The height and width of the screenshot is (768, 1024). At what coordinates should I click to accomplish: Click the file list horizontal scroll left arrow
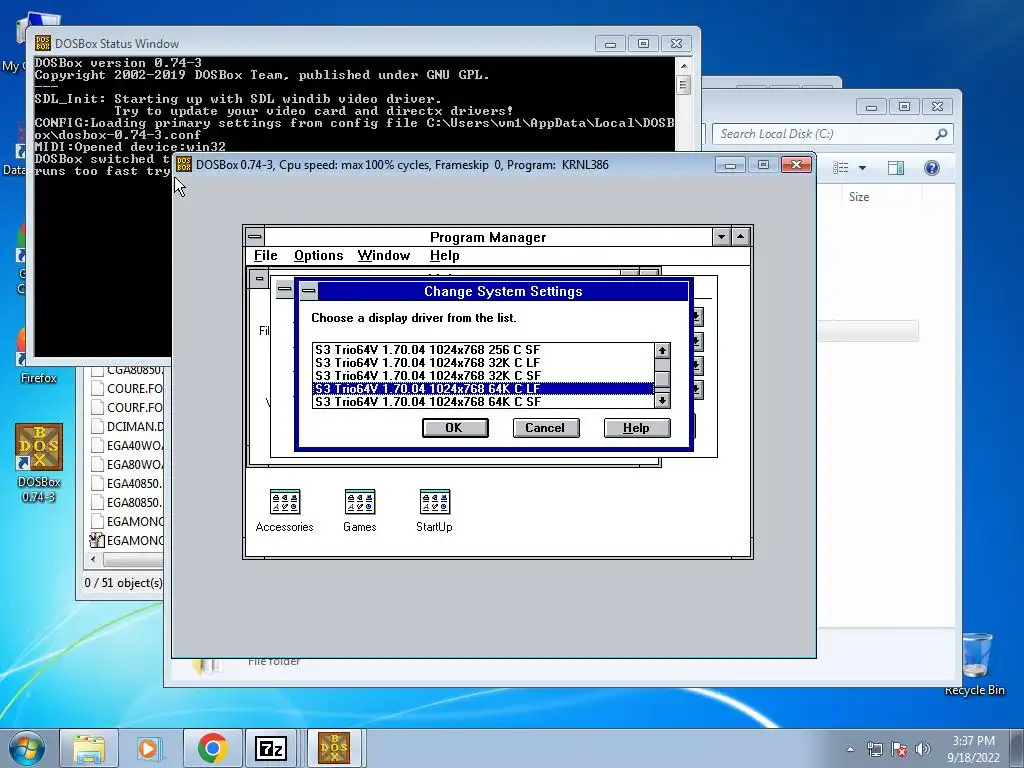(93, 560)
